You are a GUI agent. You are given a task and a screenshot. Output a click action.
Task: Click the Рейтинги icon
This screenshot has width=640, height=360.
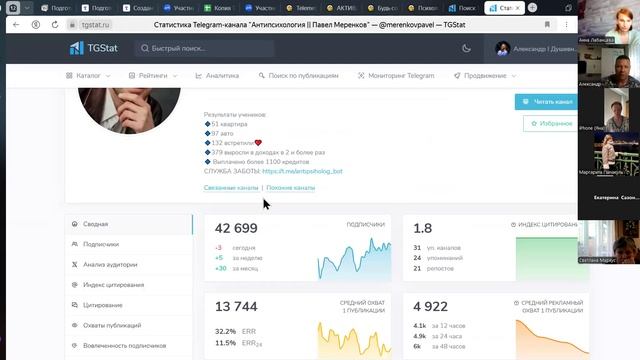coord(132,76)
